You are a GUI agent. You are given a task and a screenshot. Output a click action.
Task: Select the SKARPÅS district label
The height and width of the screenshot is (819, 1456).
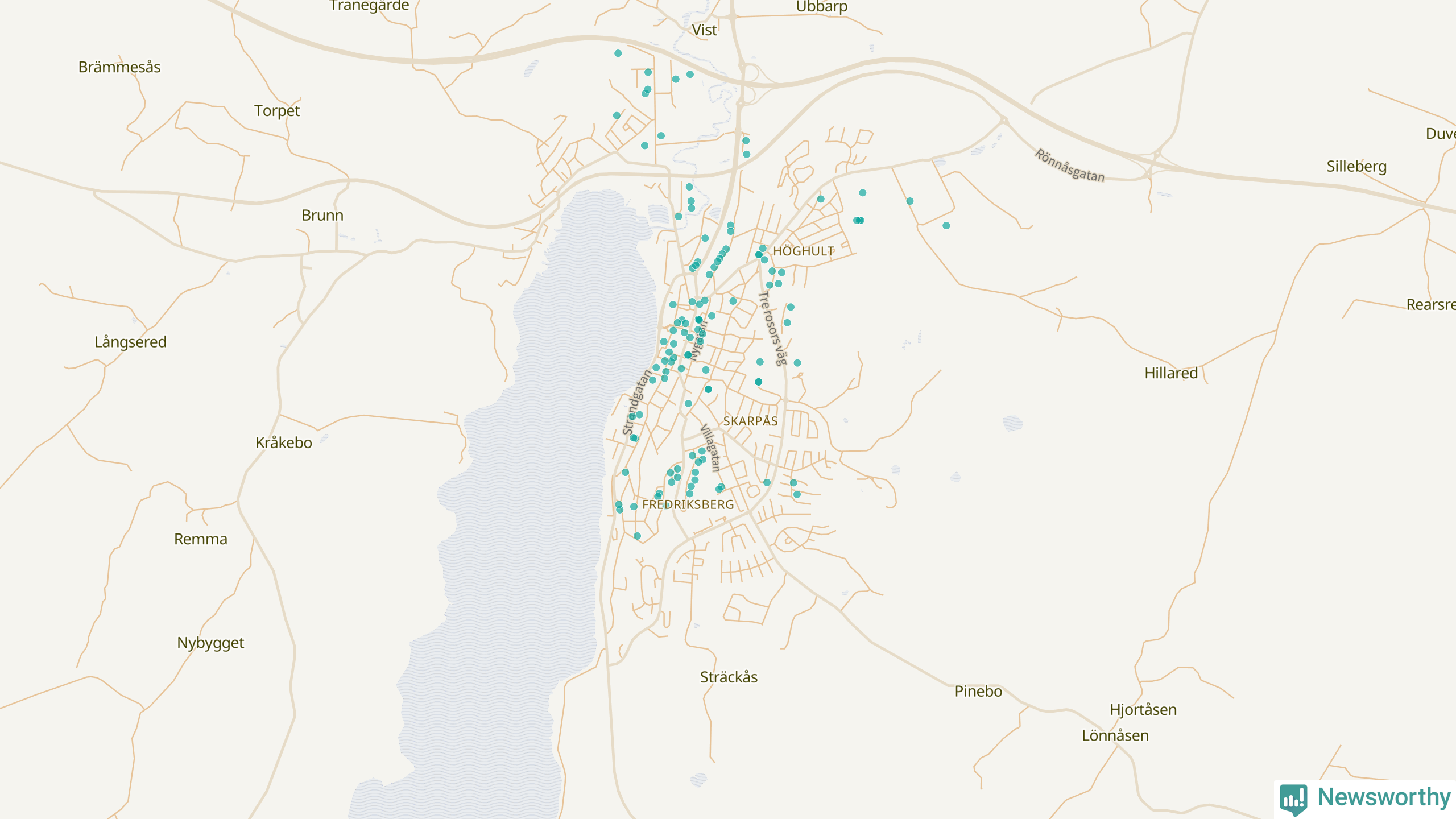pos(750,421)
